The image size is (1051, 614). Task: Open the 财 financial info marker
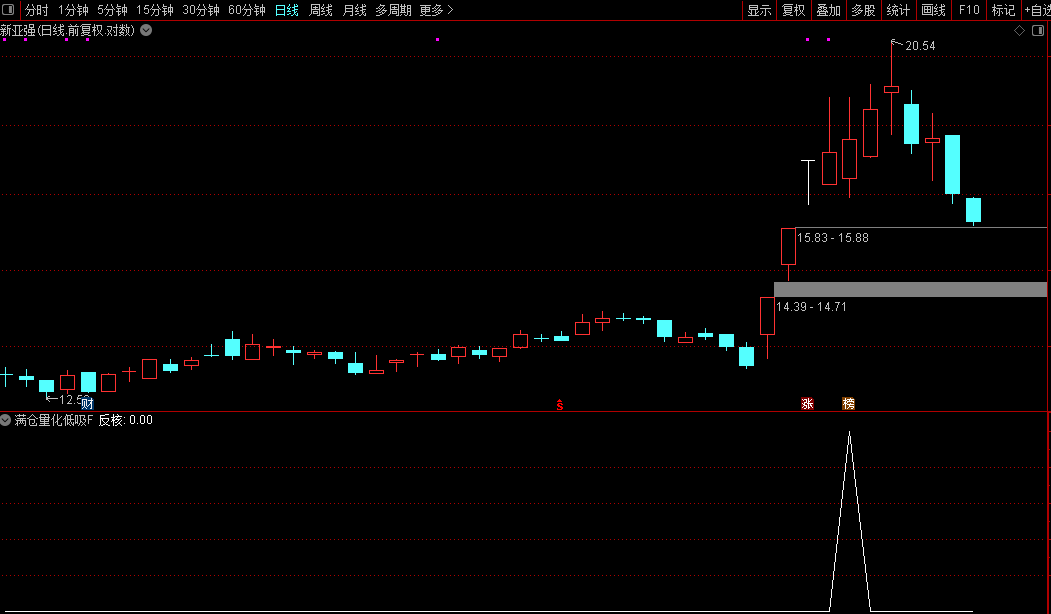87,404
